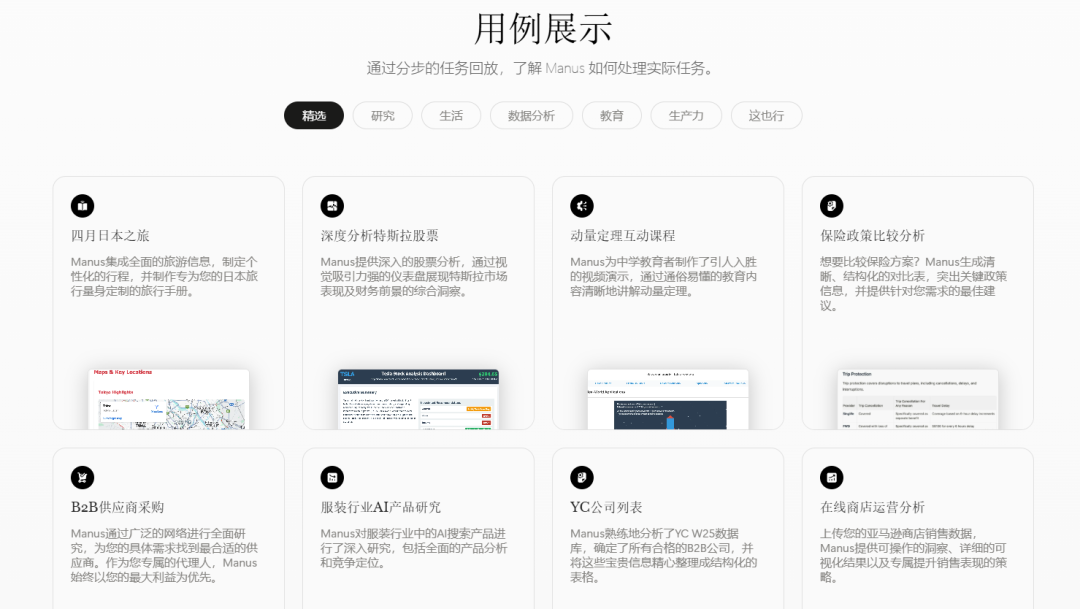Click the 动量定理 card description text
The width and height of the screenshot is (1080, 609).
tap(664, 276)
